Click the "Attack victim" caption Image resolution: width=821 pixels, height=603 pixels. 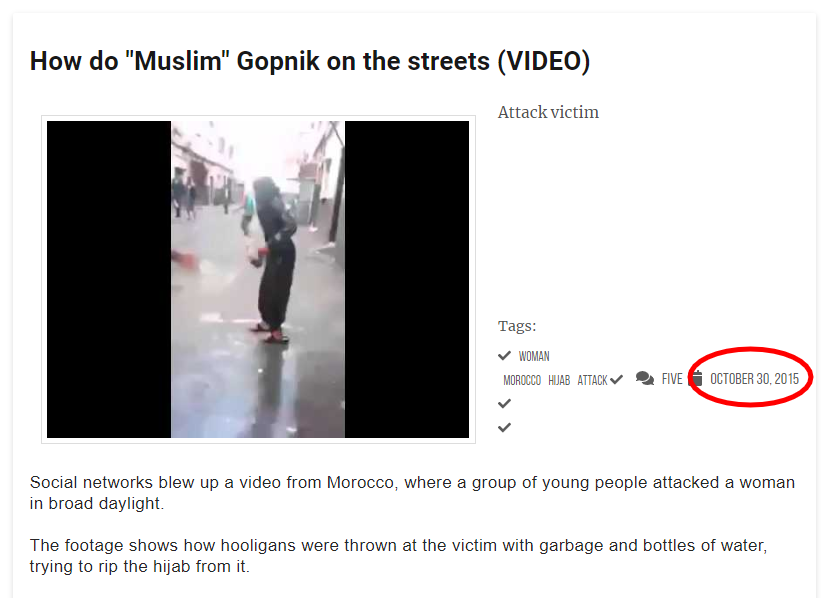coord(548,112)
